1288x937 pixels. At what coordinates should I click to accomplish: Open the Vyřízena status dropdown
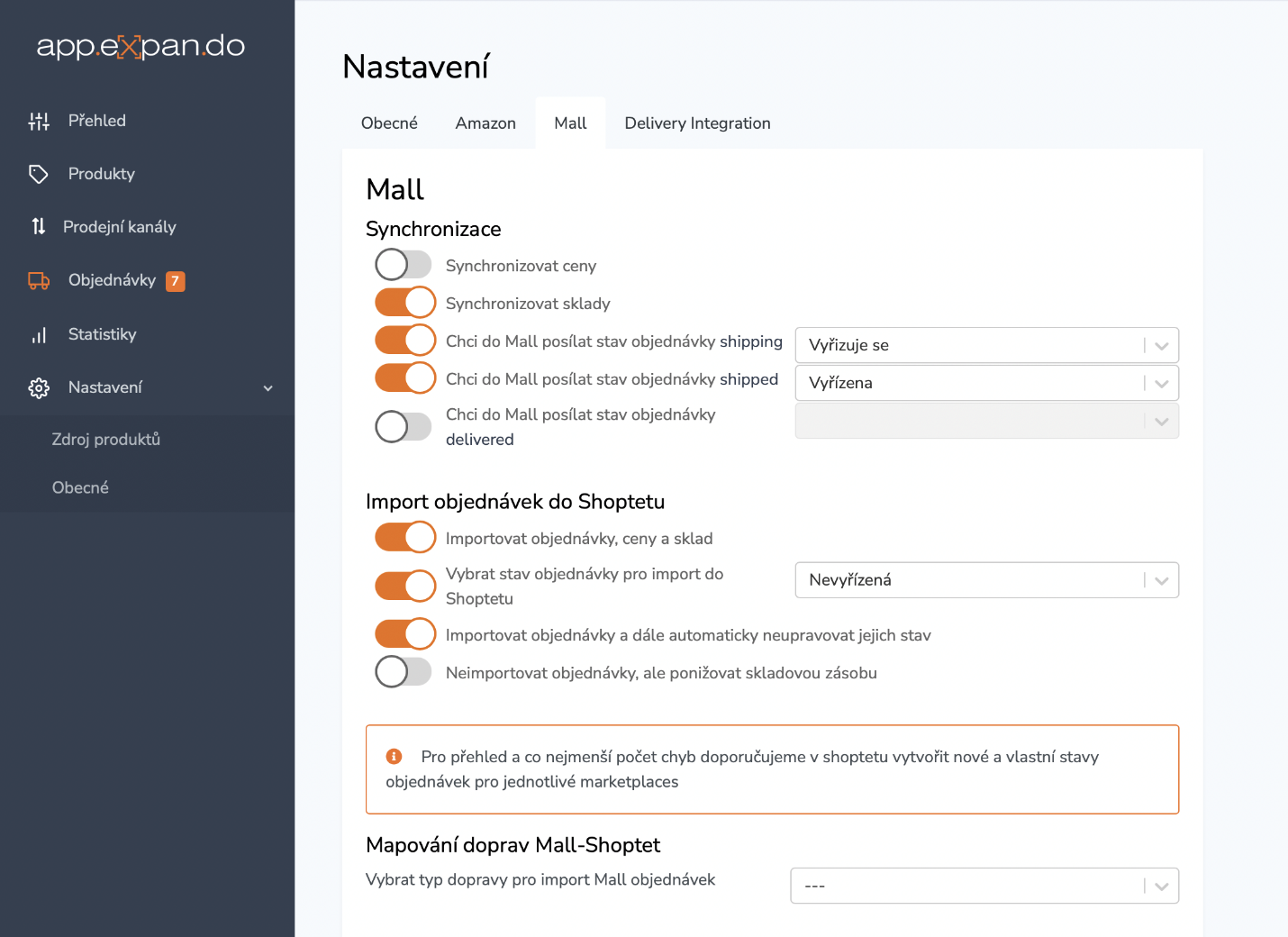(x=987, y=383)
